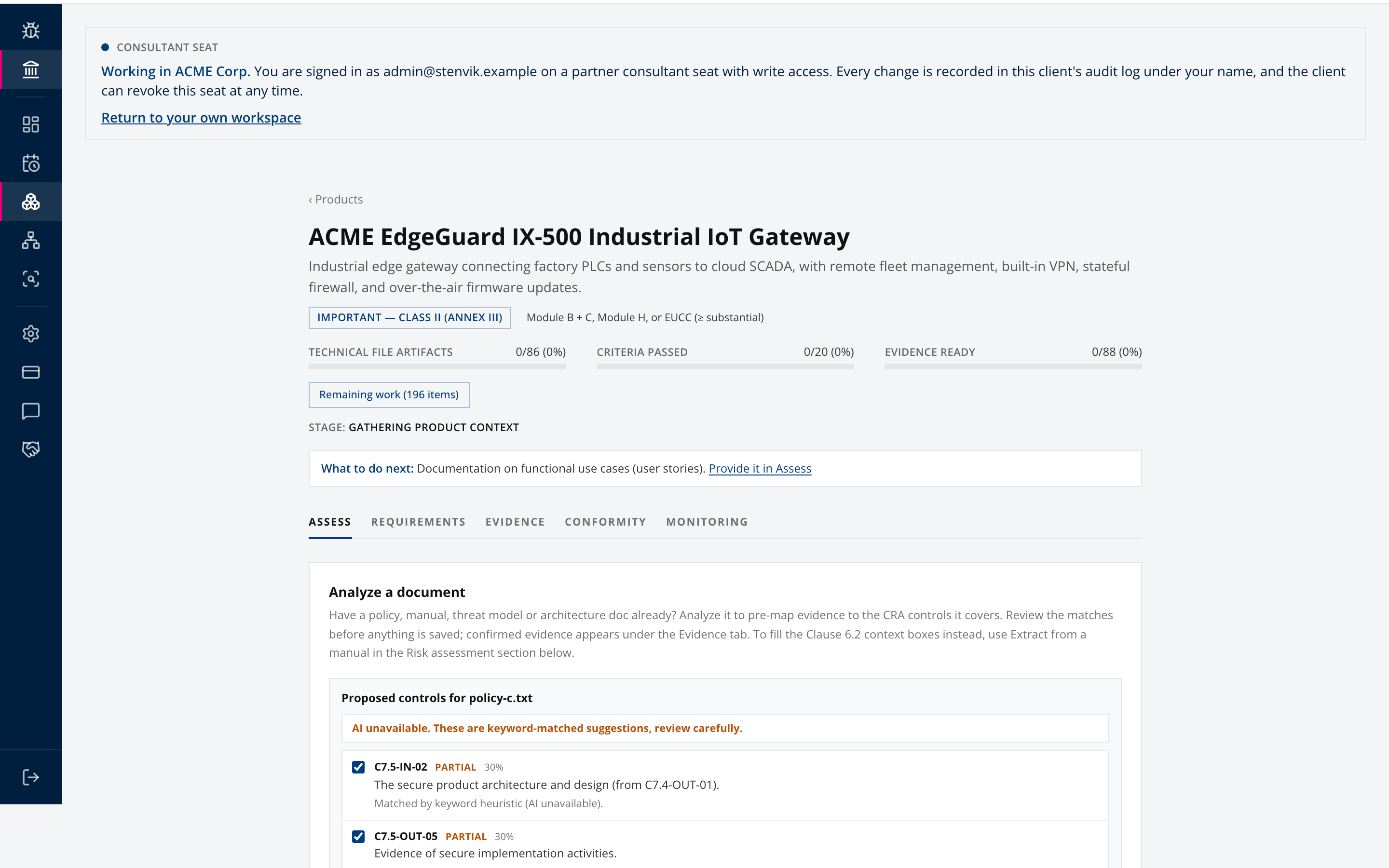Go back to Products breadcrumb

336,199
